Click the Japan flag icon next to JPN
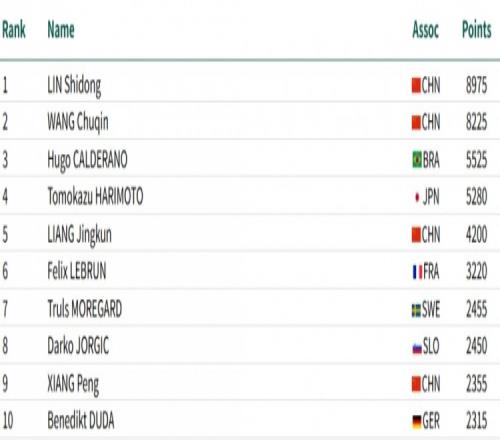500x440 pixels. (417, 197)
